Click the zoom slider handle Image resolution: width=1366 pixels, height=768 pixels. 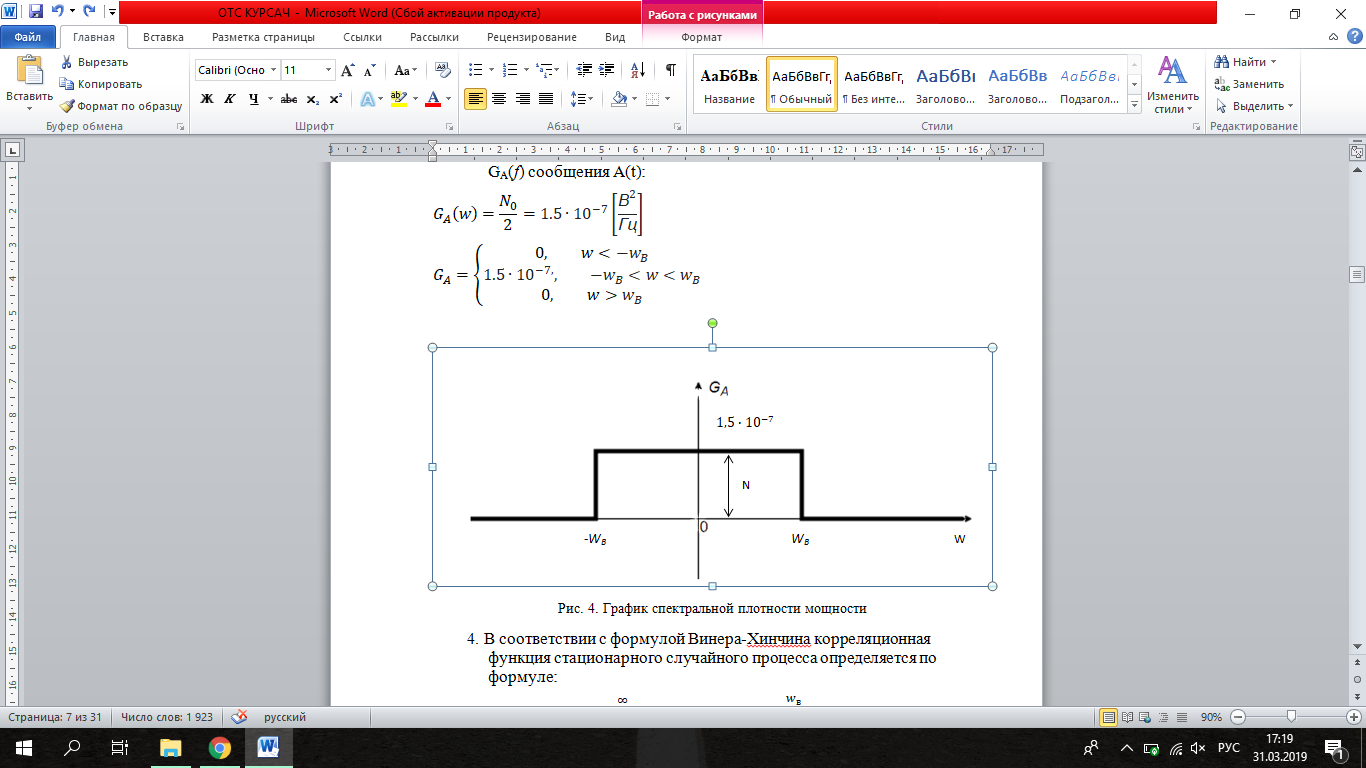pos(1292,717)
